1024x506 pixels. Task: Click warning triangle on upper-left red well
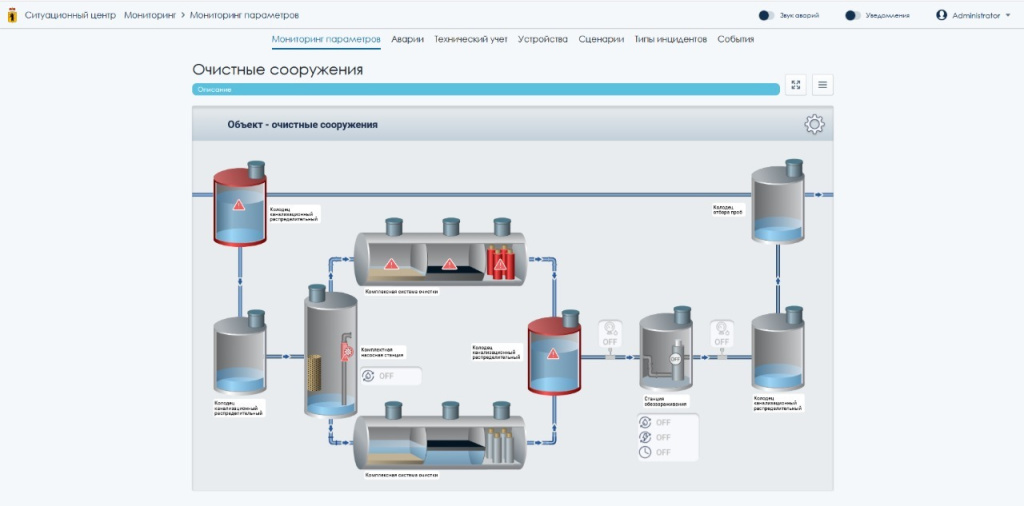(239, 205)
